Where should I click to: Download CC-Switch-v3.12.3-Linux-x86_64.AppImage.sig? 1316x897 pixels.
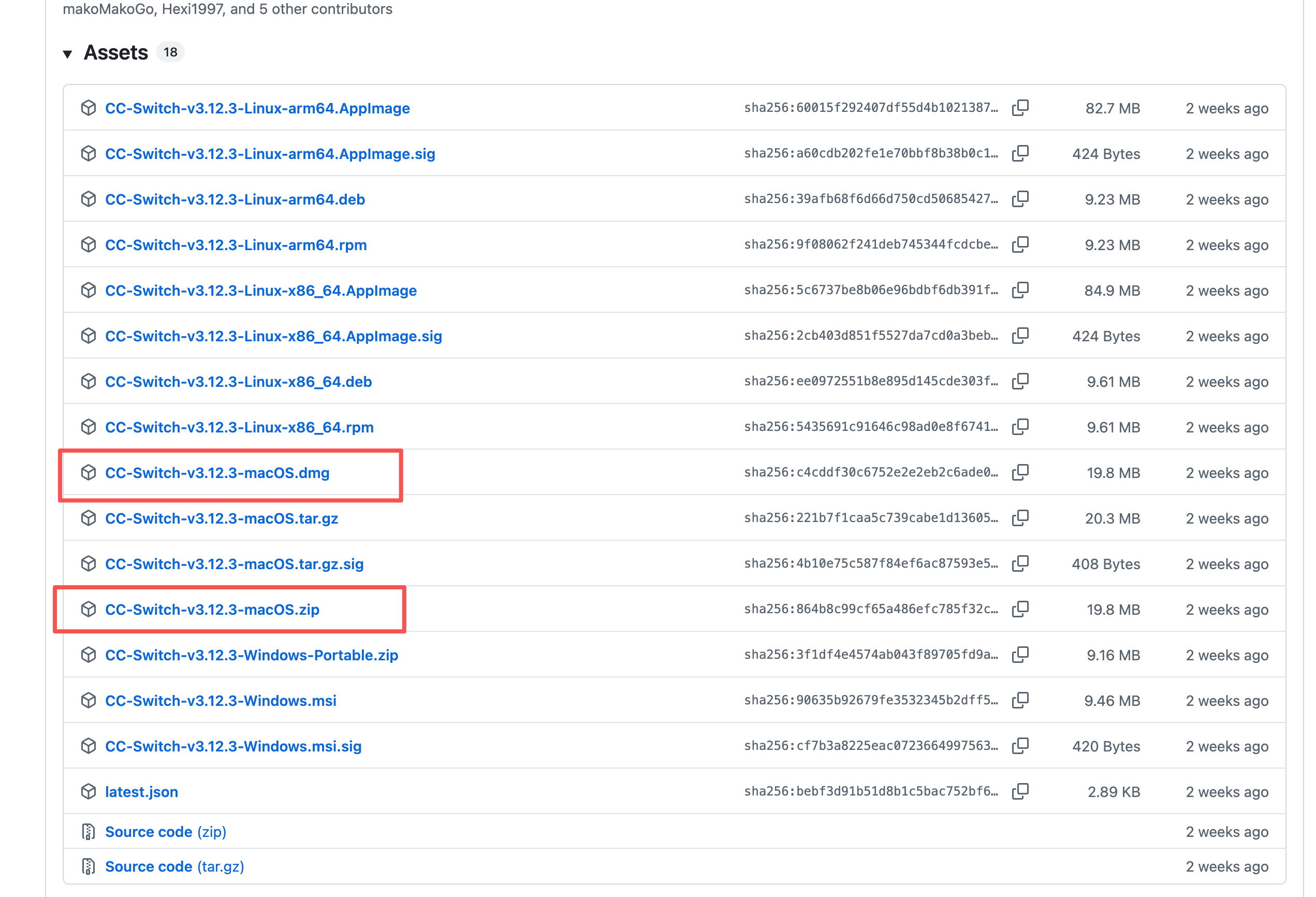point(273,337)
